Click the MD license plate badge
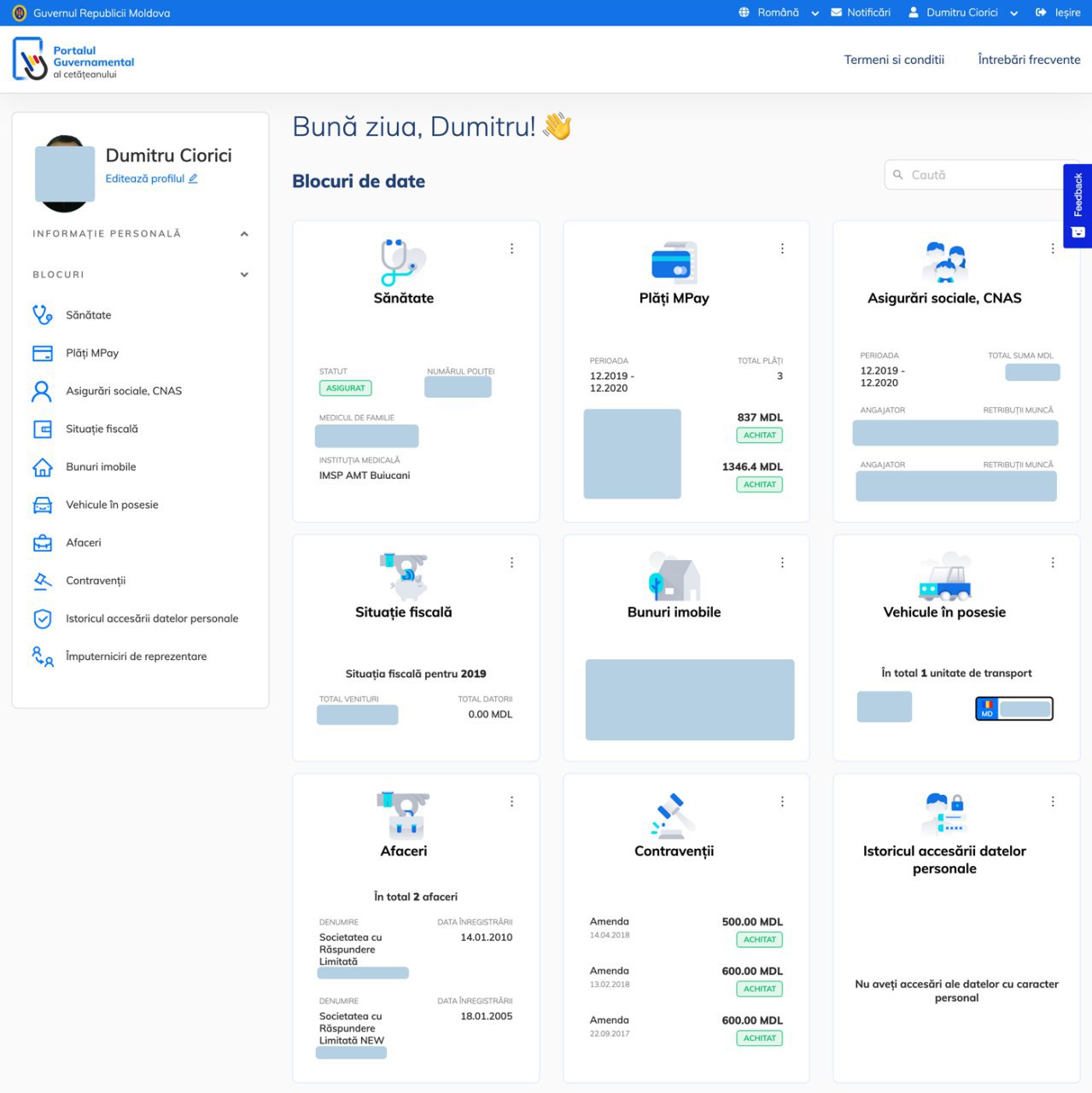 pos(1014,709)
